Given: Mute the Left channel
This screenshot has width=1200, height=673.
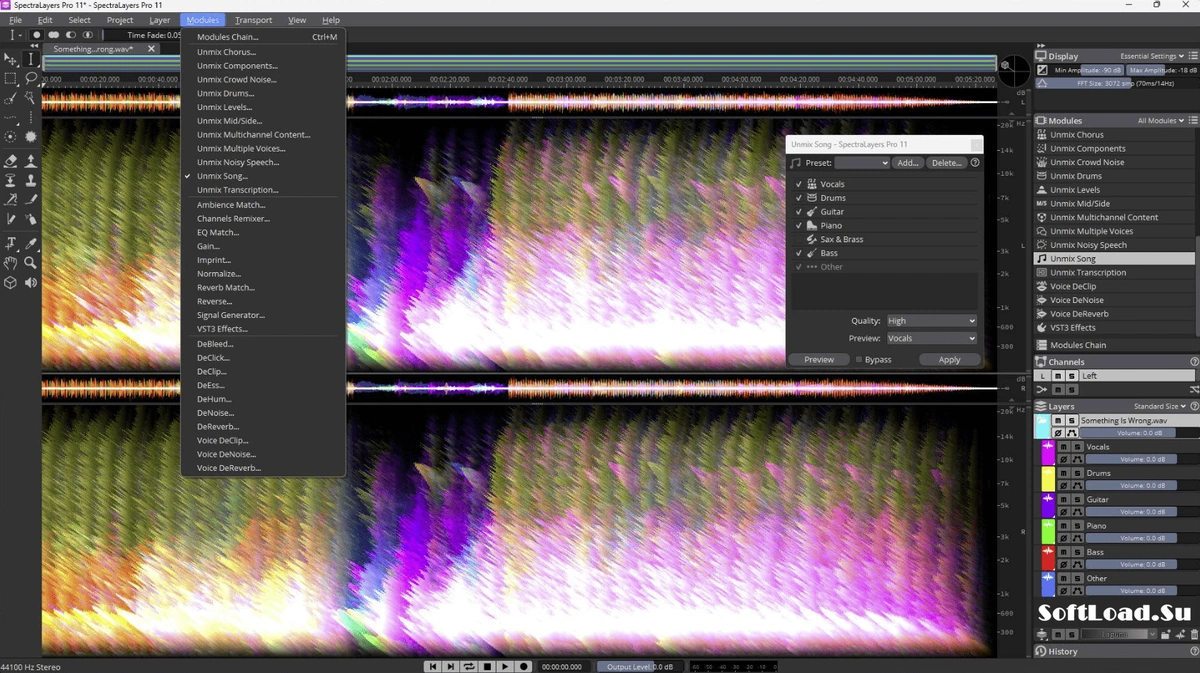Looking at the screenshot, I should [x=1058, y=375].
